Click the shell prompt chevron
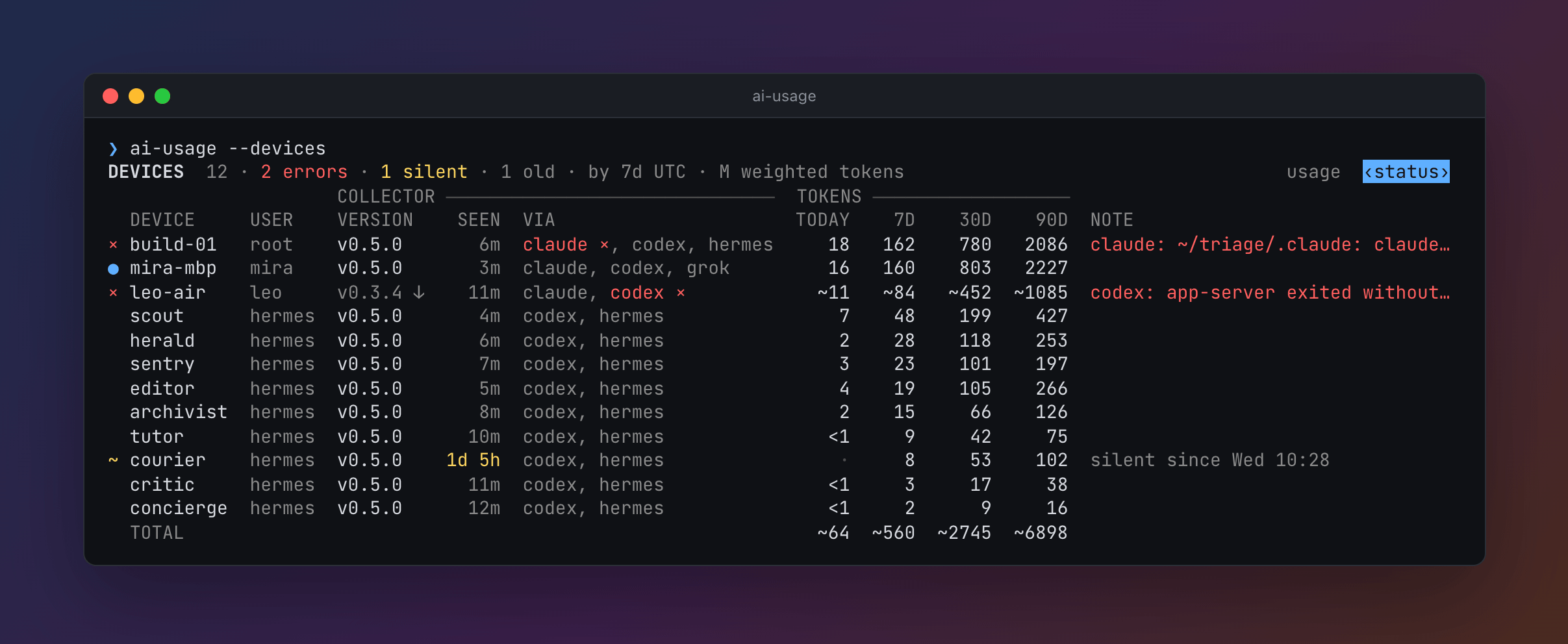Viewport: 1568px width, 644px height. click(113, 149)
